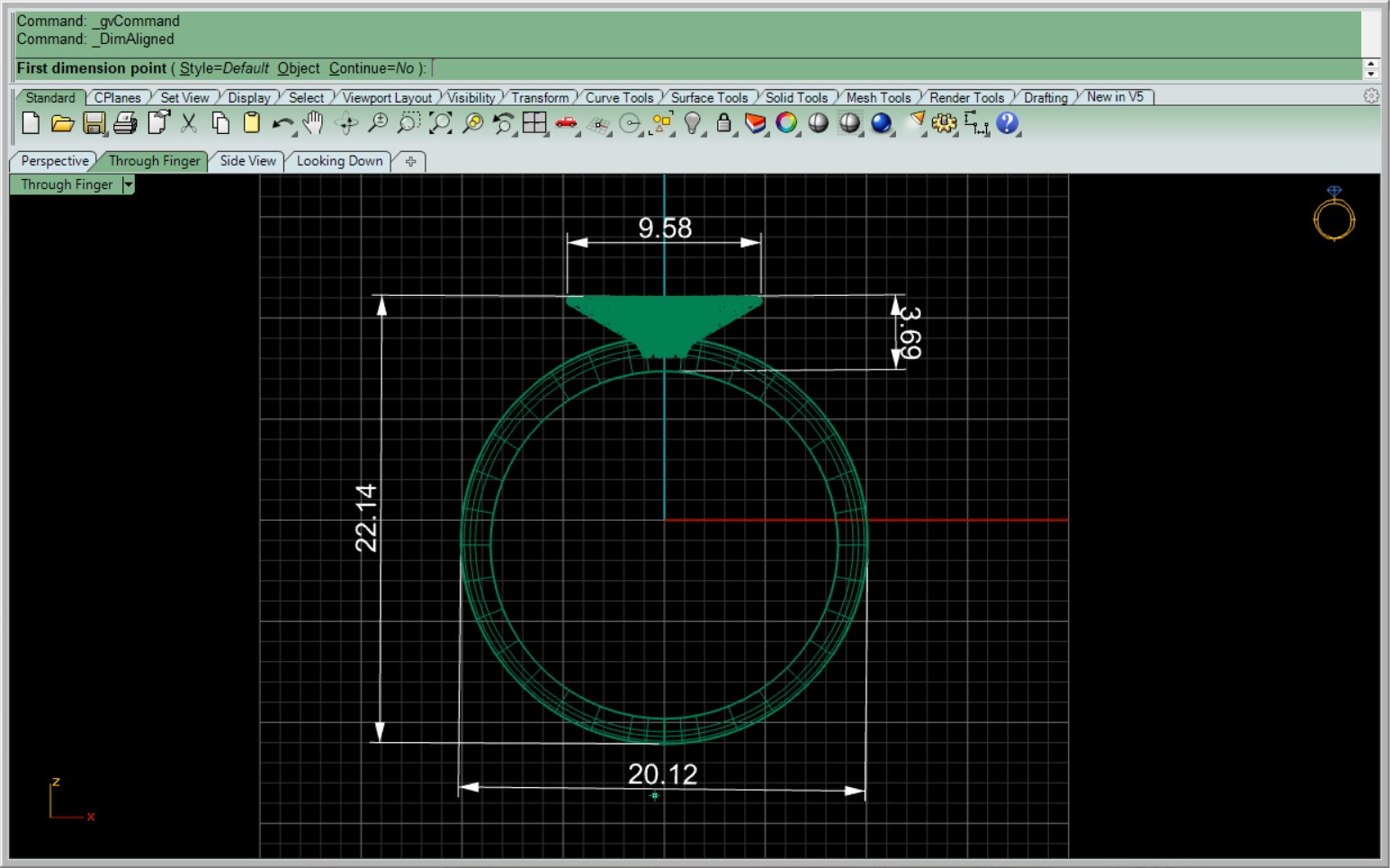Click the New file icon
Viewport: 1390px width, 868px height.
point(31,123)
